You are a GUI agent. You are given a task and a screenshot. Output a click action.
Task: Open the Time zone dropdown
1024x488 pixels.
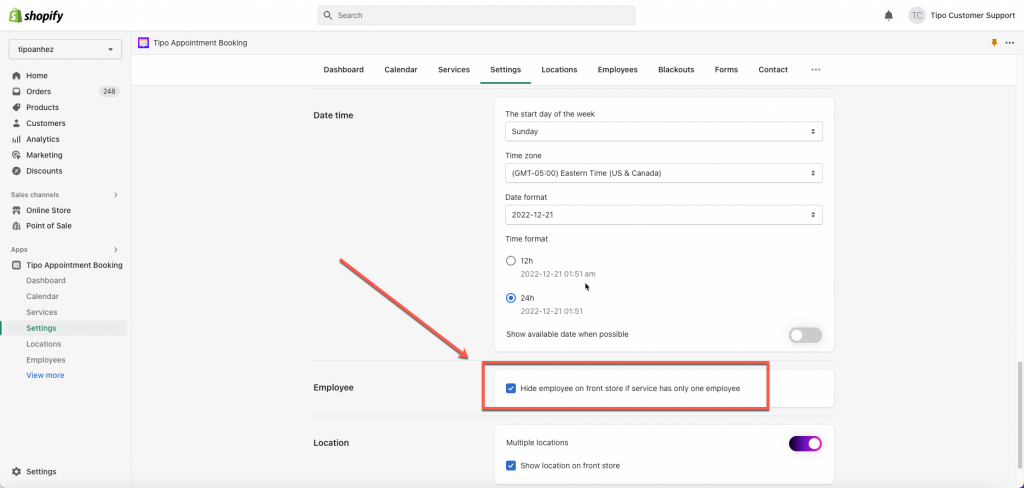[664, 173]
